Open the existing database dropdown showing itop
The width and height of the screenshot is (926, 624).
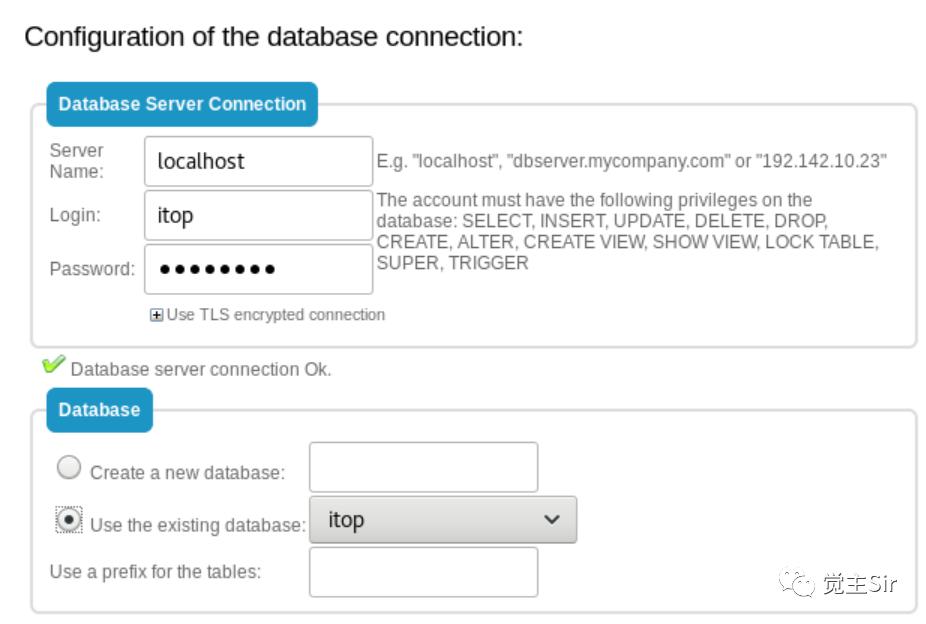442,519
